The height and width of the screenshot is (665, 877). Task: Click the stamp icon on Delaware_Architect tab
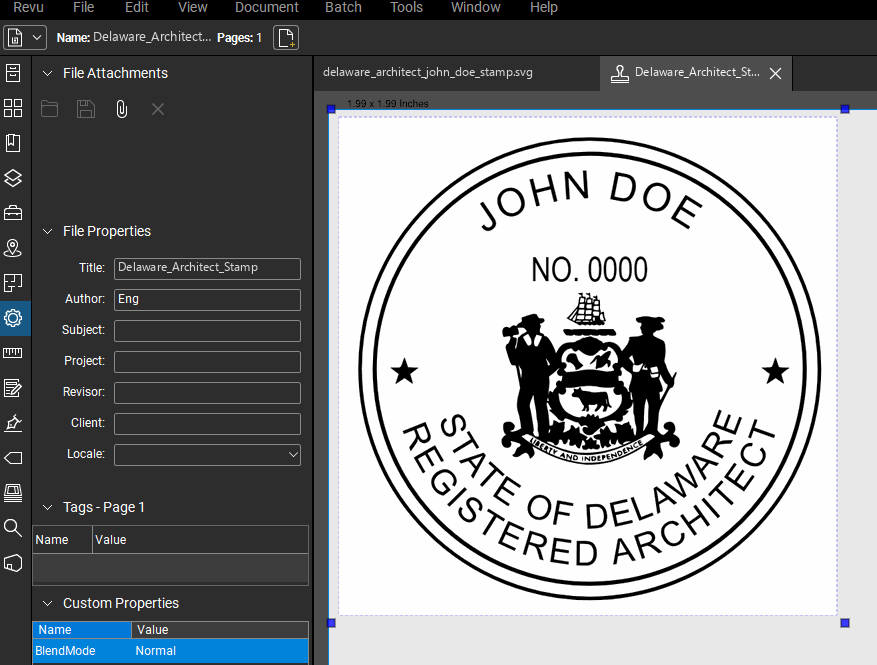coord(619,73)
